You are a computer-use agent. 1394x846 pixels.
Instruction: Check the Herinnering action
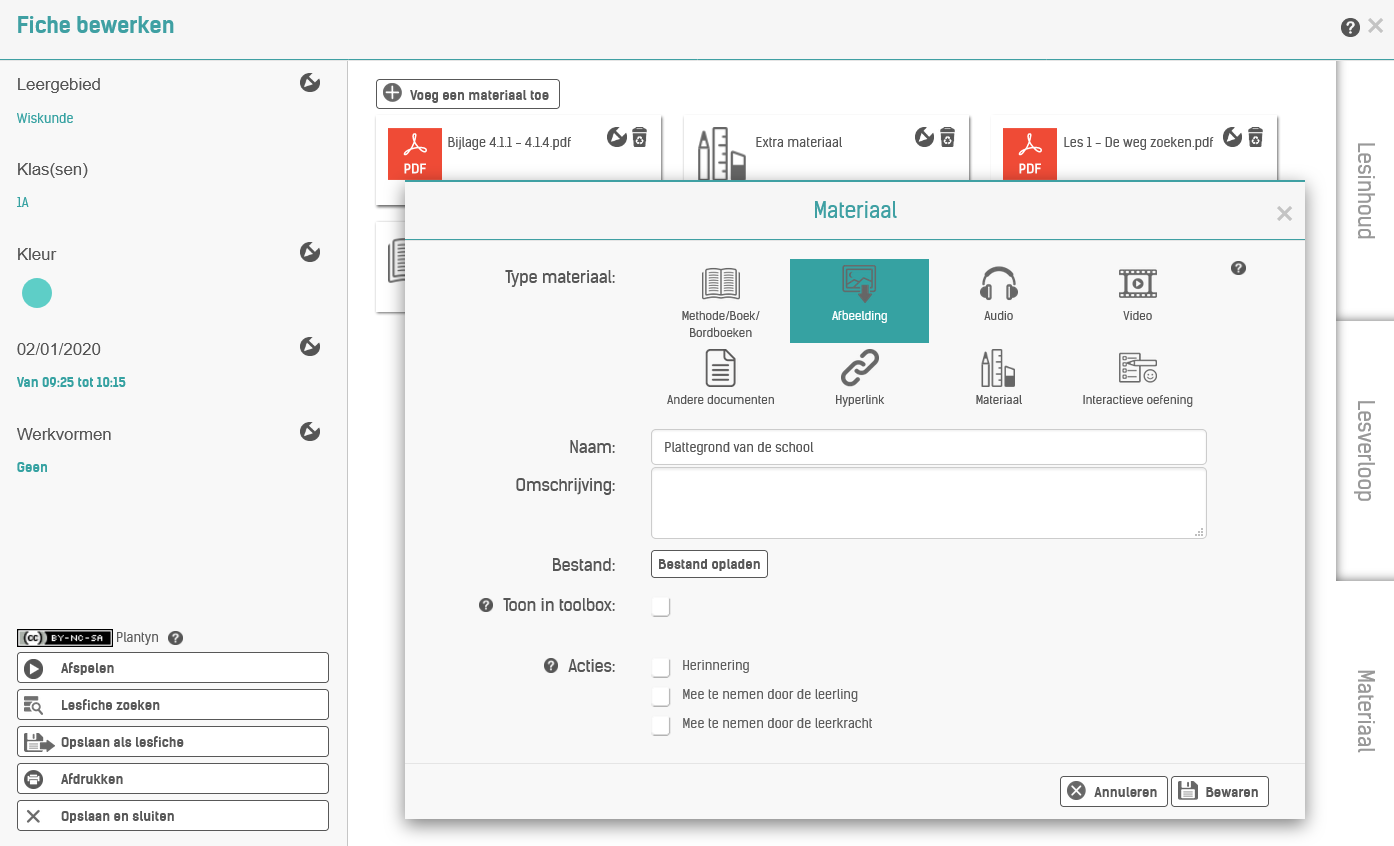click(x=661, y=666)
